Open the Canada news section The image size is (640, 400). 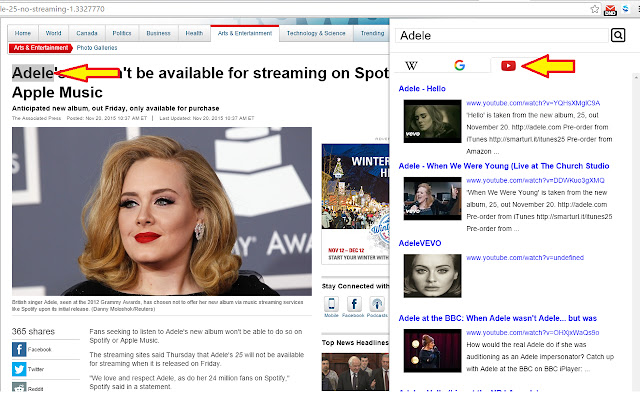pos(87,33)
